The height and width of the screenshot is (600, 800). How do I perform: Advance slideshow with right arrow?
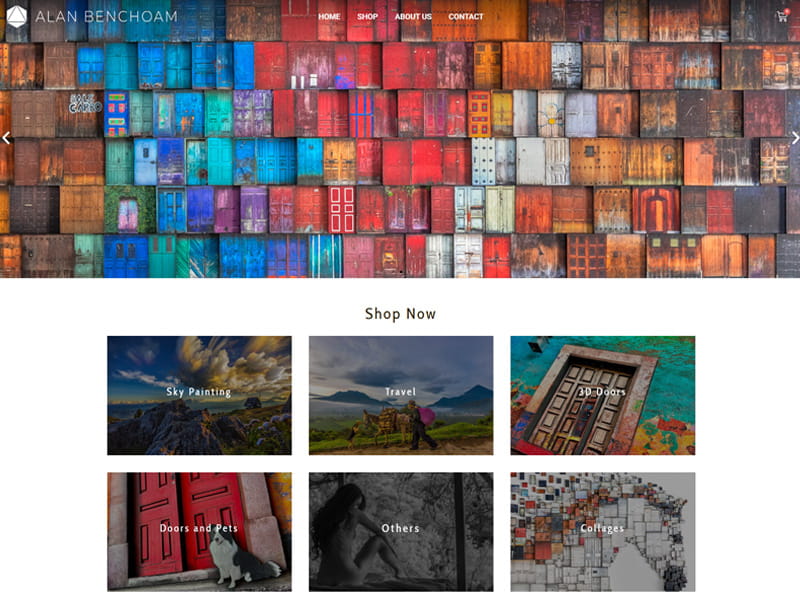coord(794,138)
